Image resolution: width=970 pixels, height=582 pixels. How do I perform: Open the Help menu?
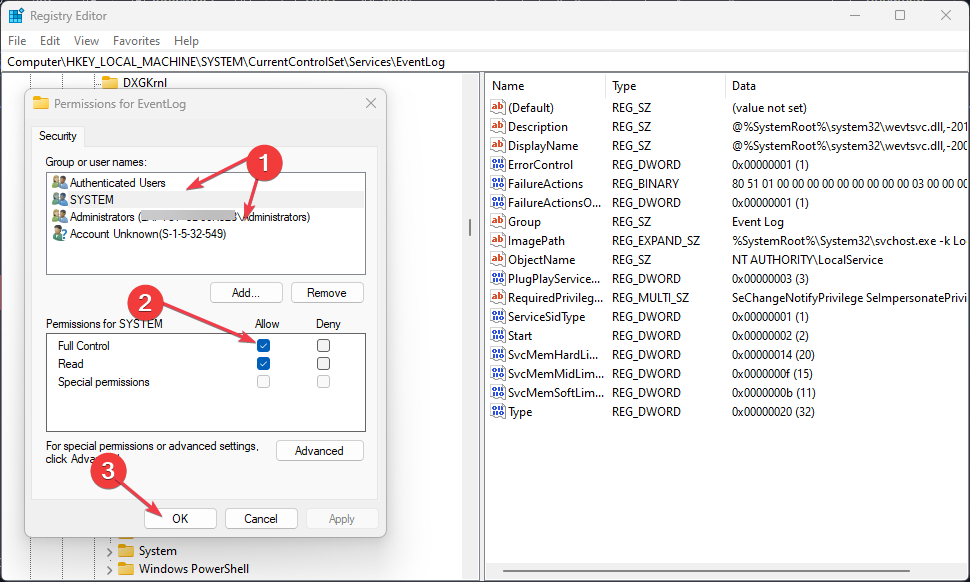[x=186, y=41]
